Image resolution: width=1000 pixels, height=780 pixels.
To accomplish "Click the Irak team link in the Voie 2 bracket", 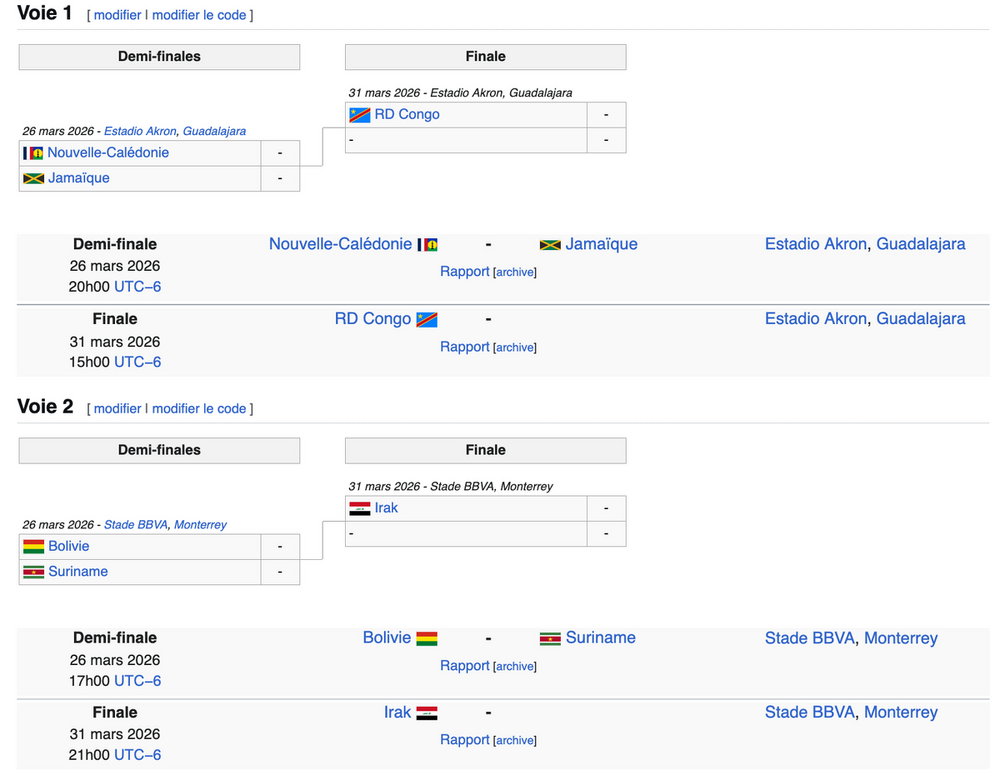I will (x=386, y=508).
